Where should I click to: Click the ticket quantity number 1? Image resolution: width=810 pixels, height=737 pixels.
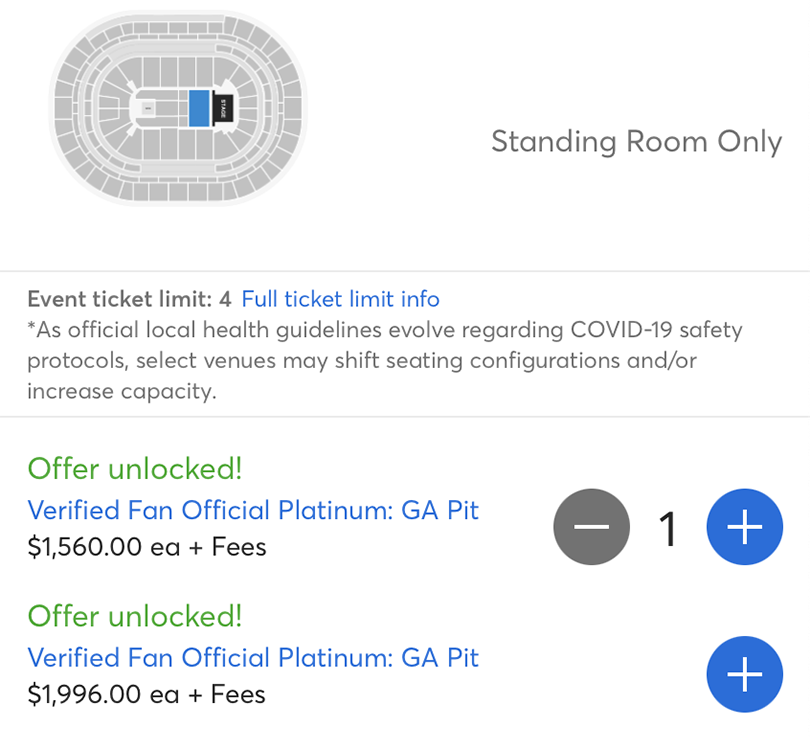[x=667, y=528]
